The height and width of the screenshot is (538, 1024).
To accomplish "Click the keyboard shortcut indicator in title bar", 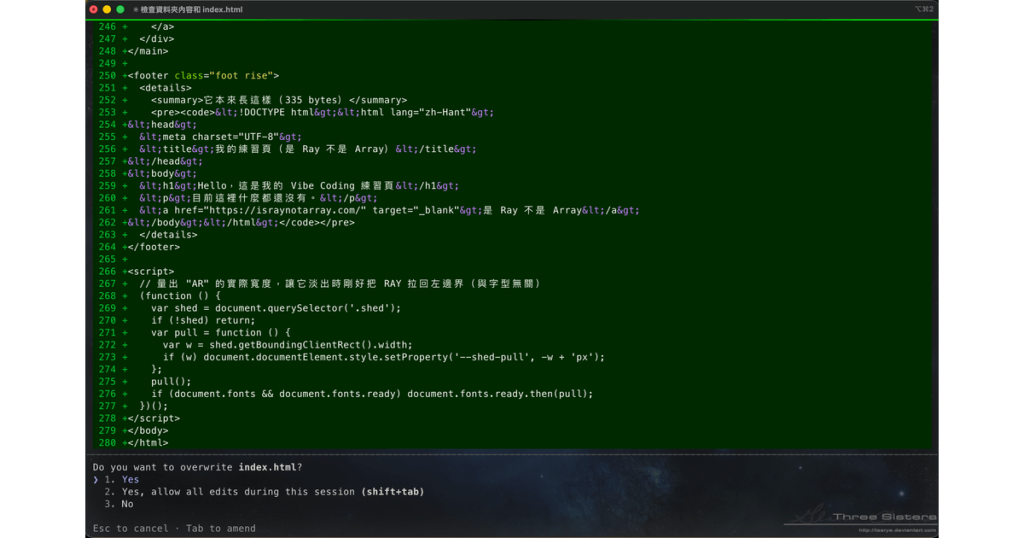I will coord(923,9).
